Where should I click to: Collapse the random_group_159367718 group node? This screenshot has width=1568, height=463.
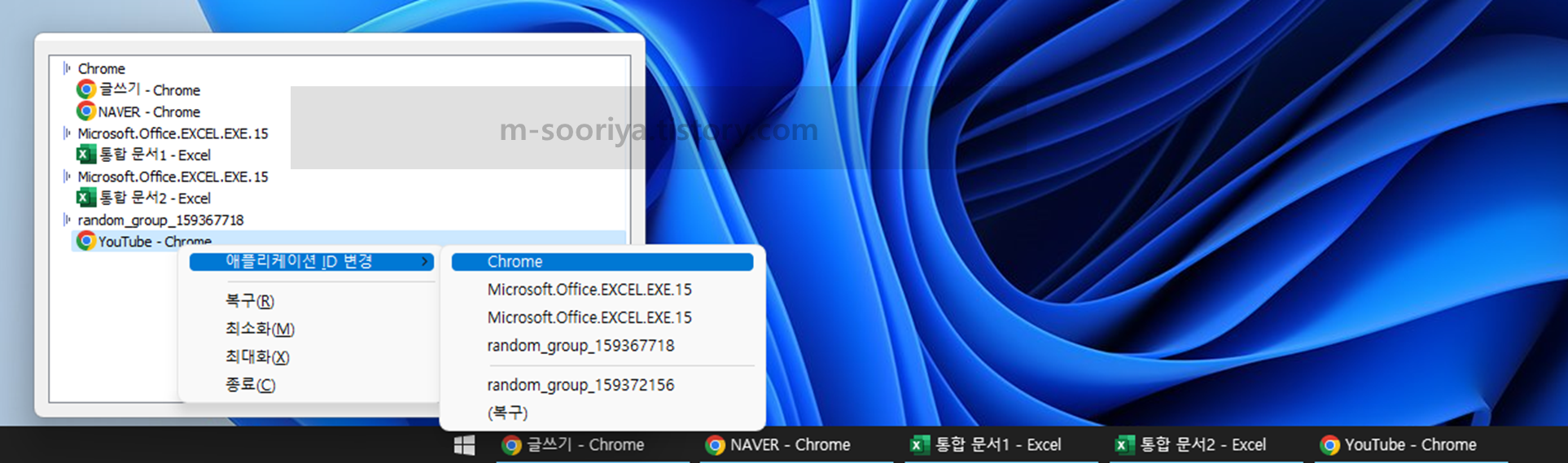[67, 220]
